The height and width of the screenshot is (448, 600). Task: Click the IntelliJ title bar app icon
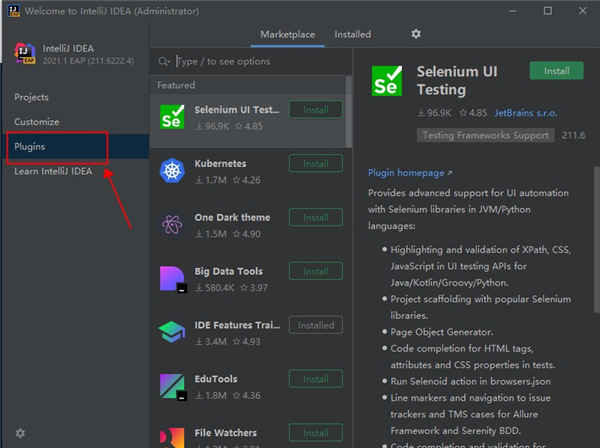pos(14,11)
